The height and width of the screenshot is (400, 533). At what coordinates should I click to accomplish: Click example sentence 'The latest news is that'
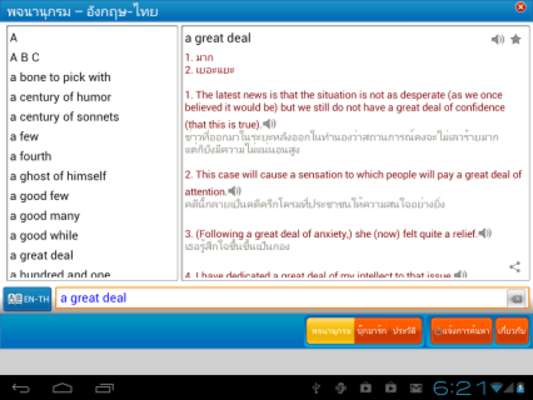[x=345, y=109]
